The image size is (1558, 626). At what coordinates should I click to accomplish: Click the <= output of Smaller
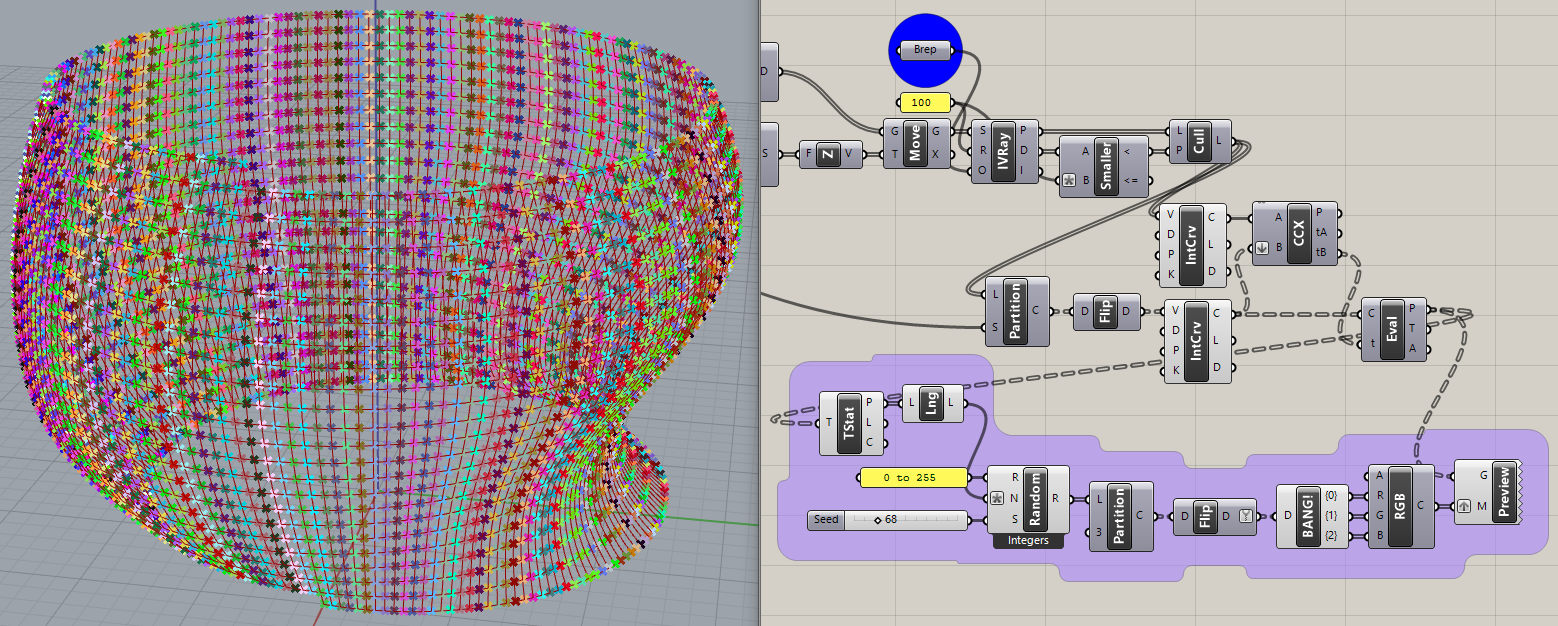1129,181
